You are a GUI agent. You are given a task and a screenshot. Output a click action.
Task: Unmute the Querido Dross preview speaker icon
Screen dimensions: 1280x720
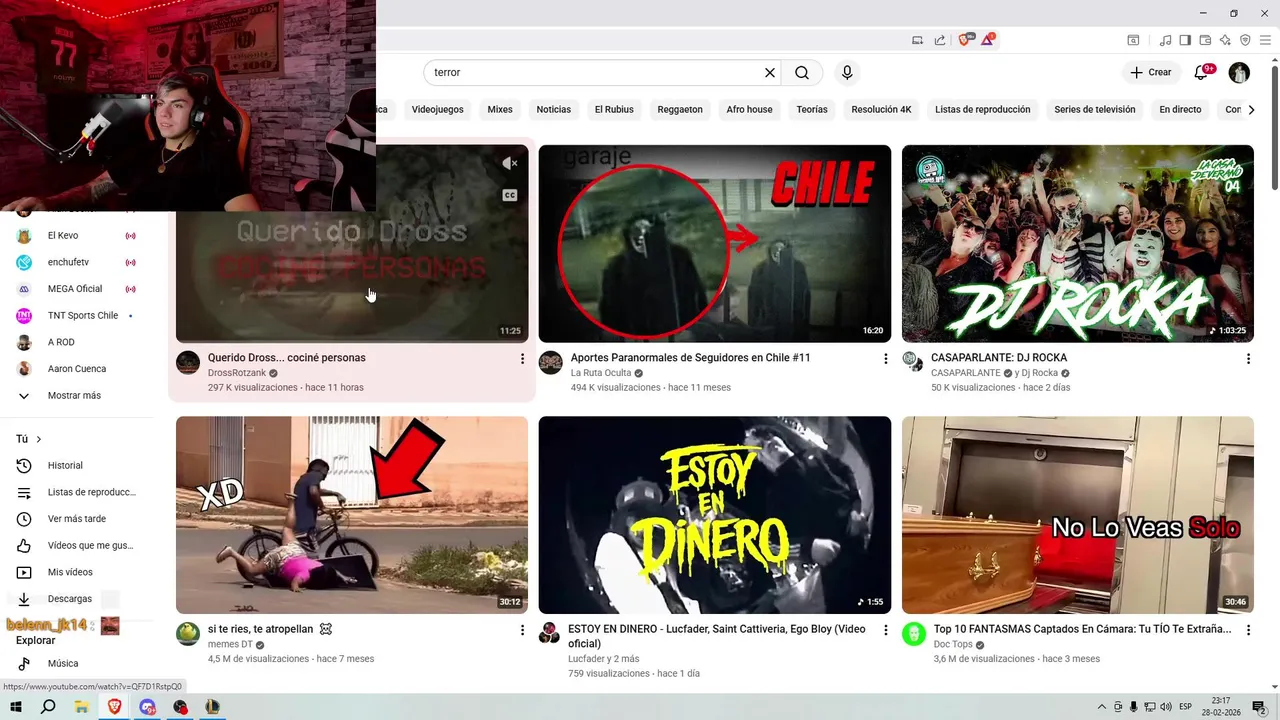[510, 163]
